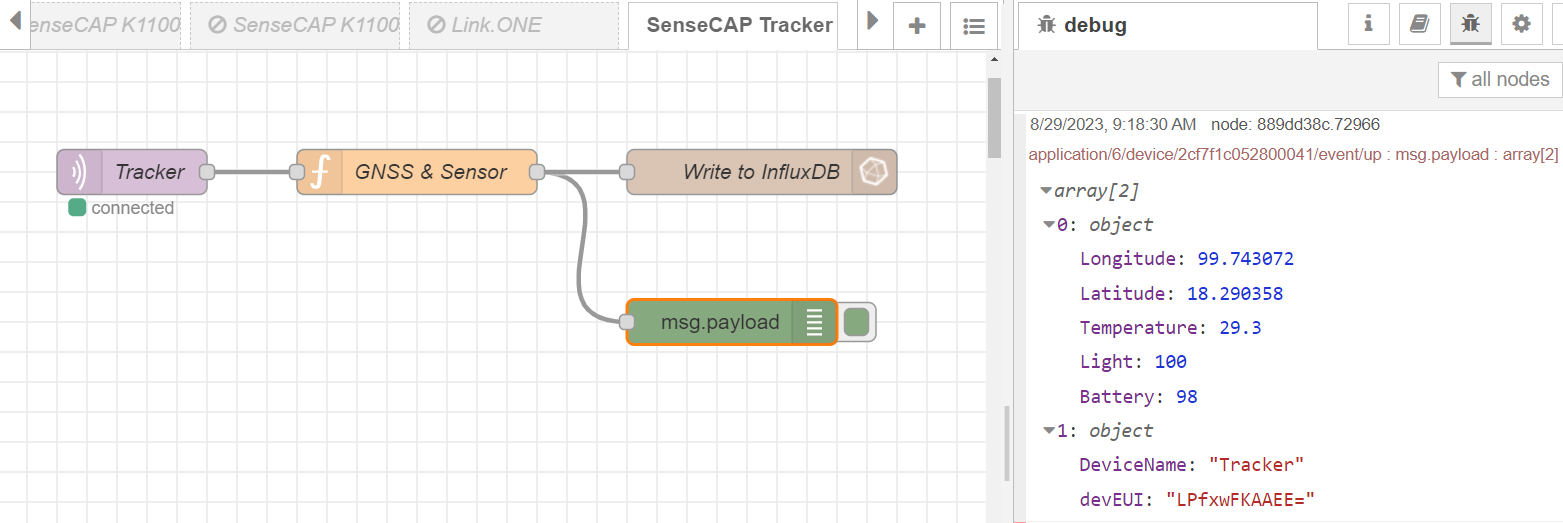Select the msg.payload debug node

[x=732, y=322]
